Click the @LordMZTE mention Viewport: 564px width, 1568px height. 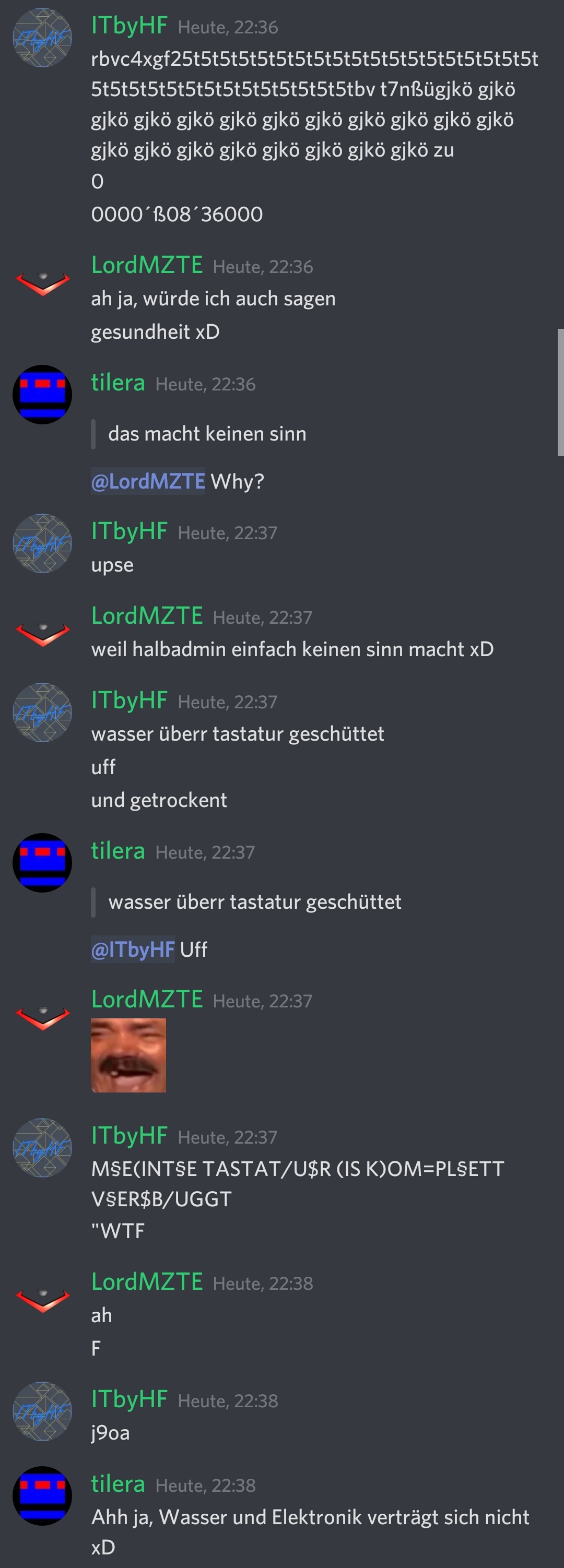(148, 481)
